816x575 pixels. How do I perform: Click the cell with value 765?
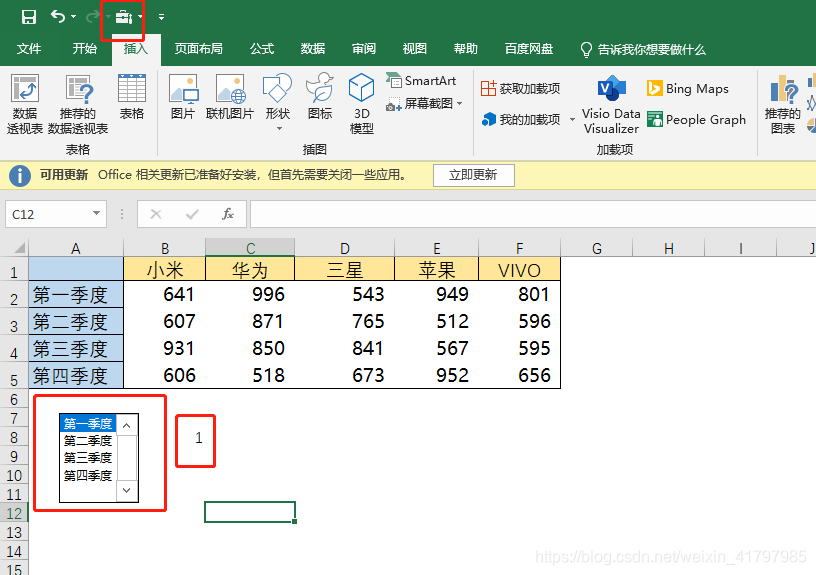click(345, 322)
